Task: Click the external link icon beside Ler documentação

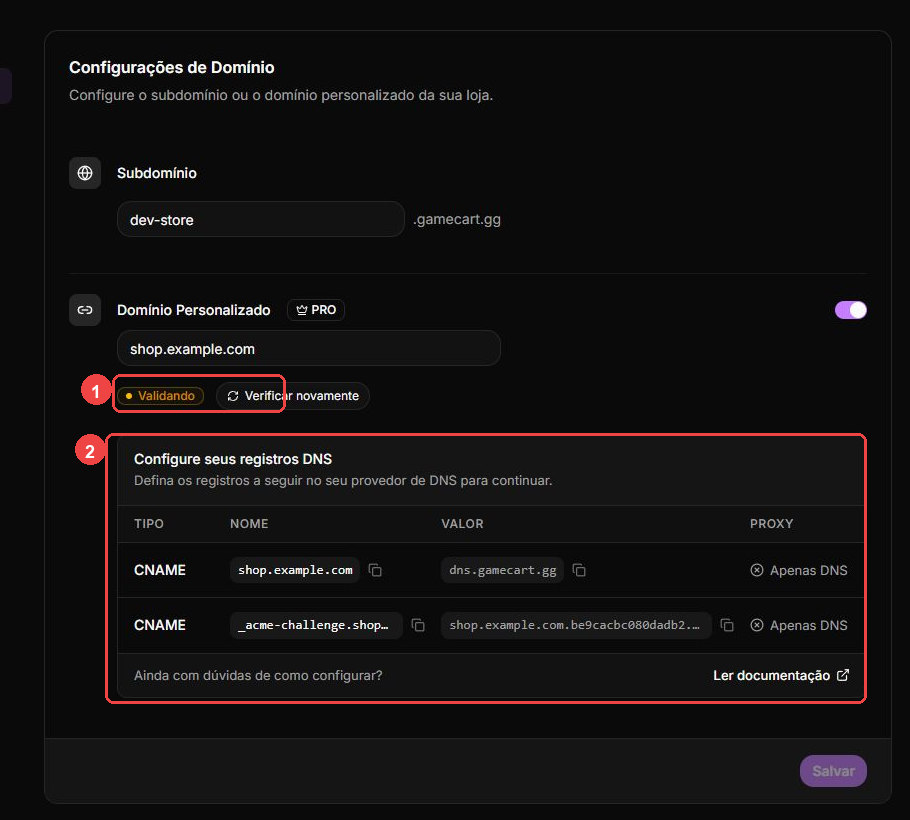Action: [x=843, y=675]
